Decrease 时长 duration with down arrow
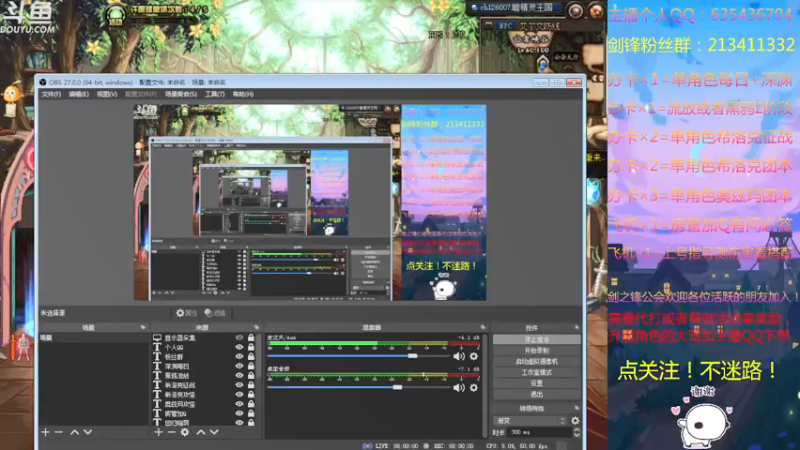This screenshot has height=450, width=800. pos(577,435)
